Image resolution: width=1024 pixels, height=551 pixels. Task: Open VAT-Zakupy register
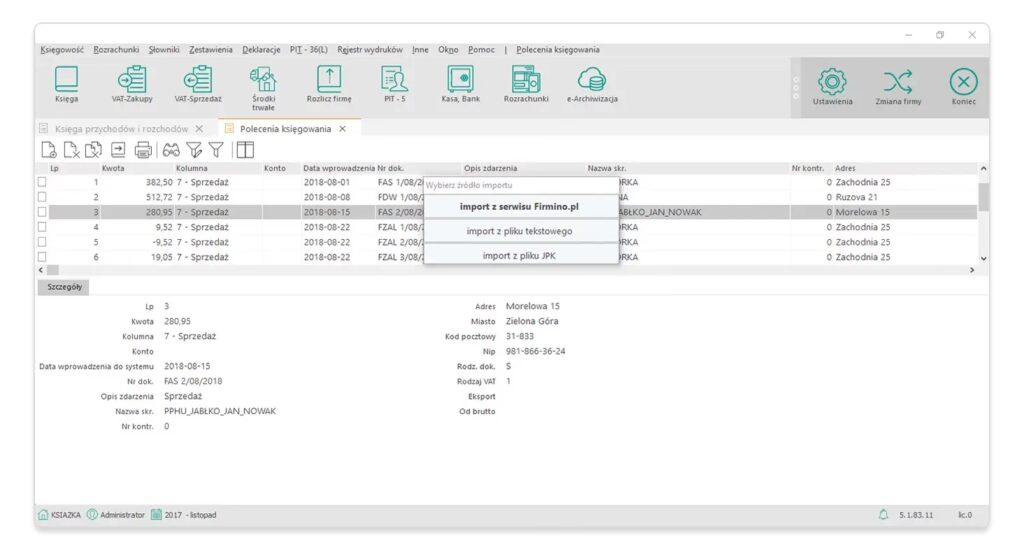[131, 80]
